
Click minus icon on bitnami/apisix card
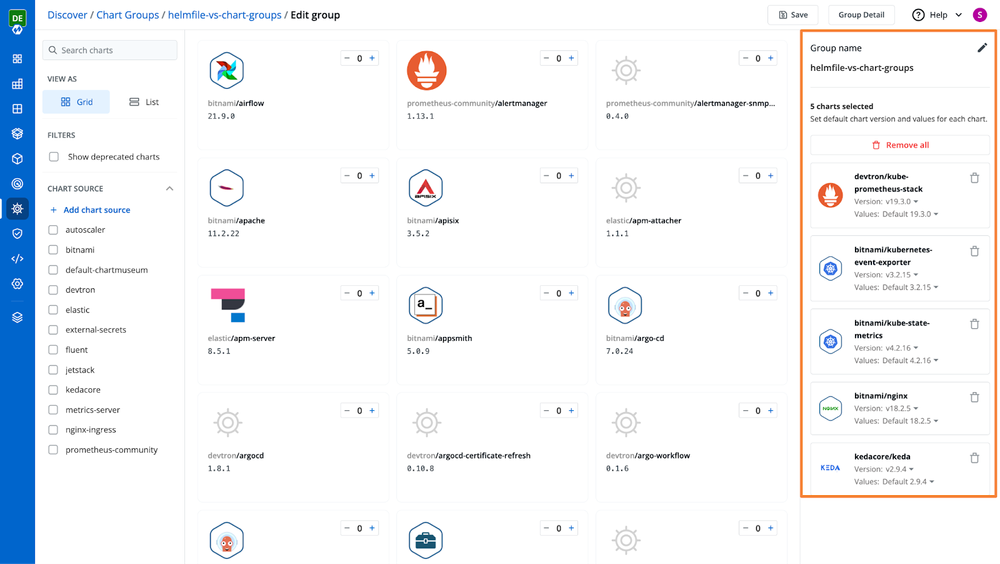coord(546,176)
